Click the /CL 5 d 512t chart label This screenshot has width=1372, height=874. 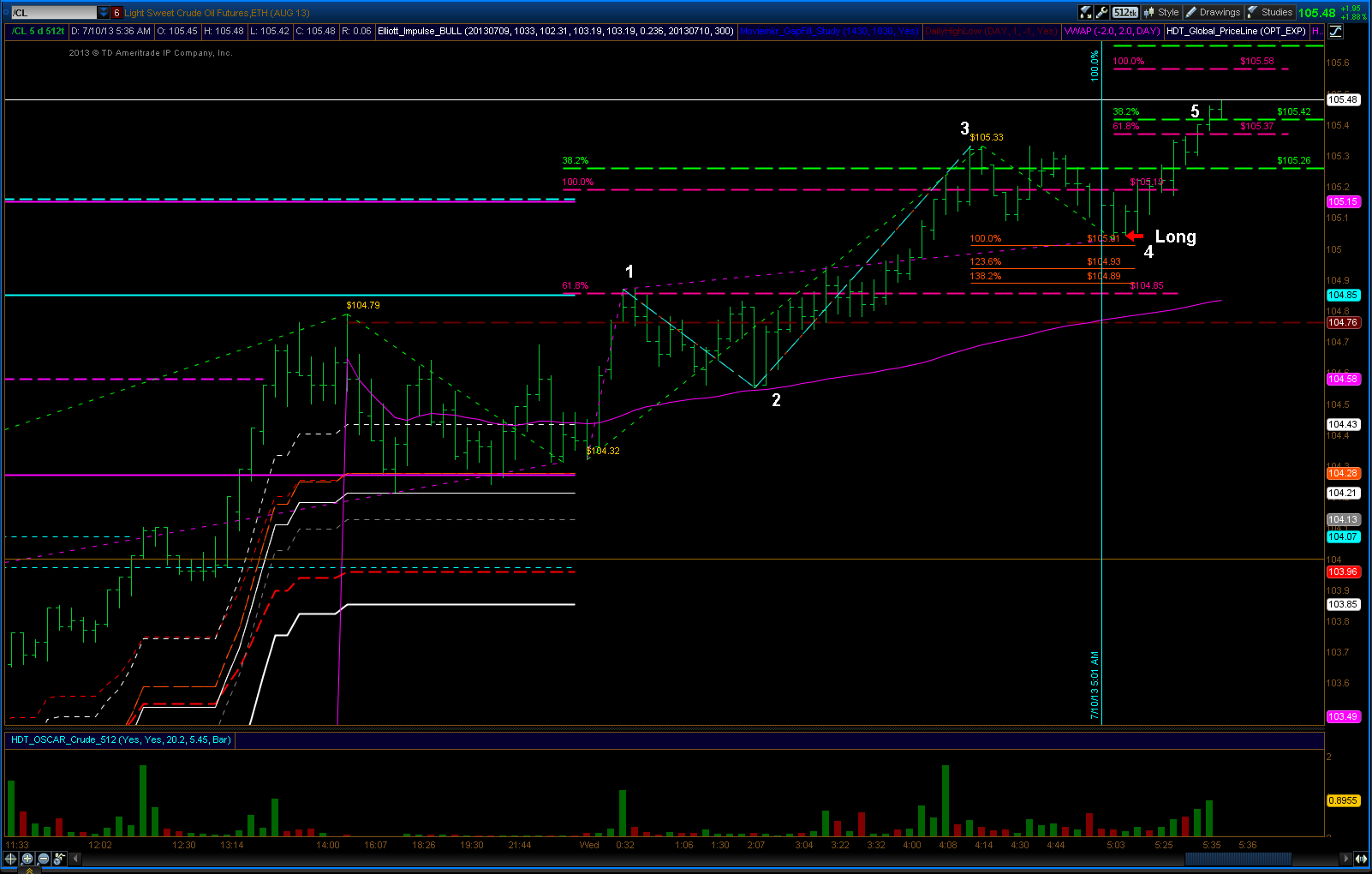tap(37, 31)
